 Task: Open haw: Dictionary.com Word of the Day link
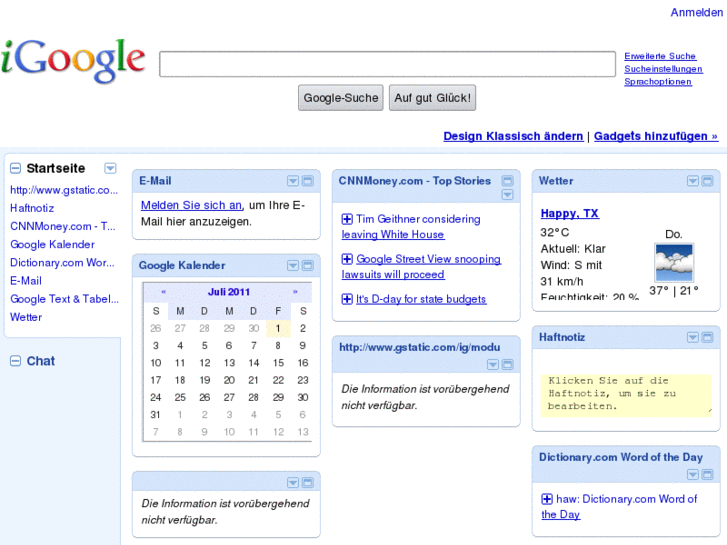pos(619,507)
